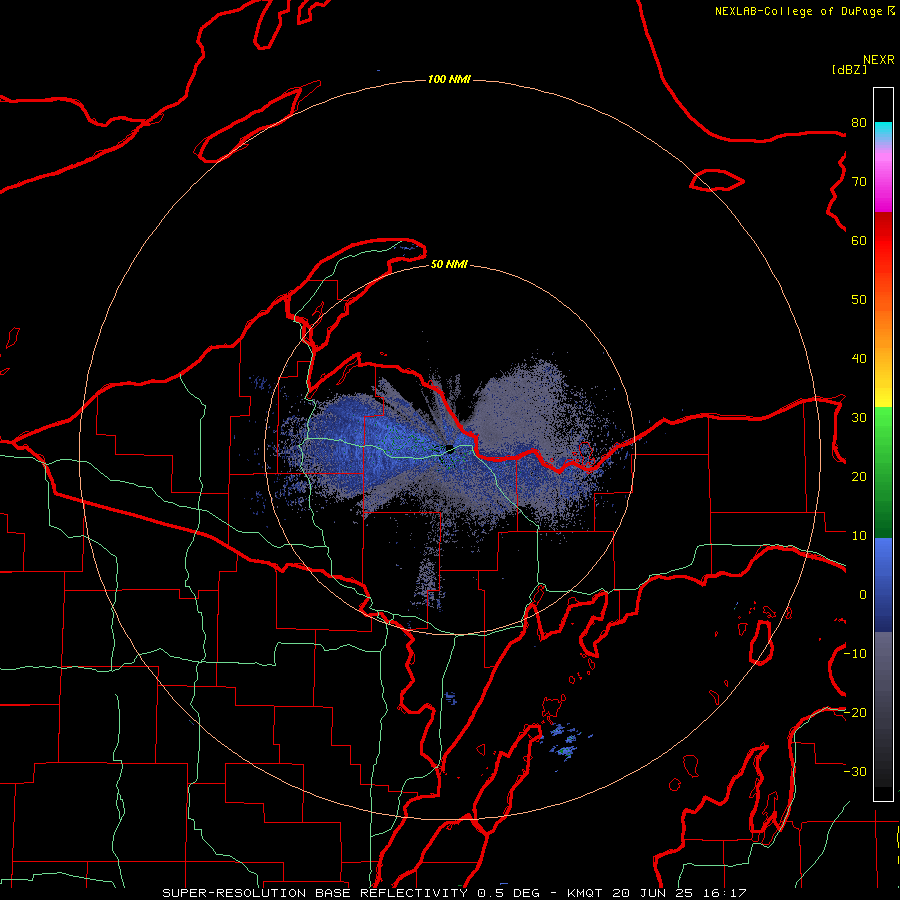Click the 100 NMI range ring label

pos(449,79)
